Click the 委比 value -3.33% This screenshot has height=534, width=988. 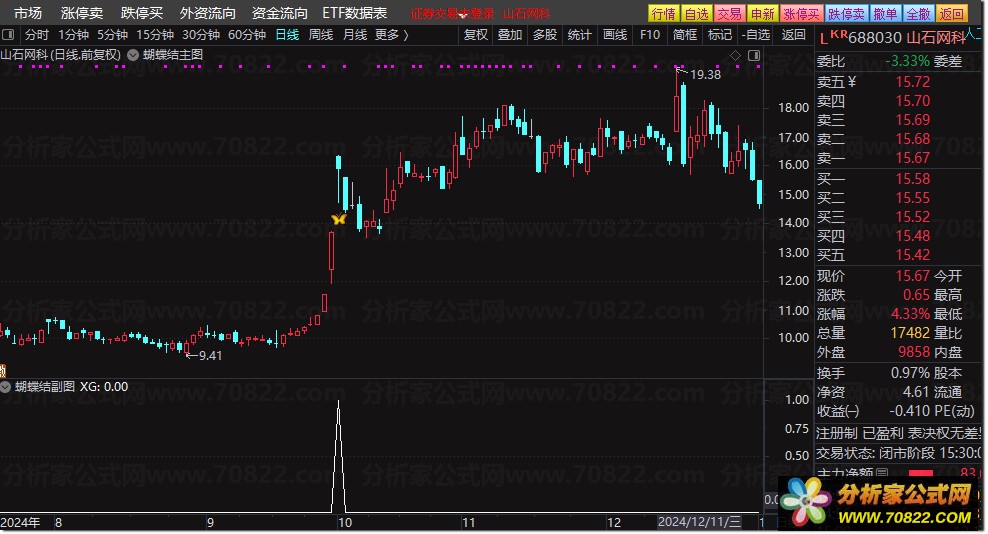tap(907, 61)
